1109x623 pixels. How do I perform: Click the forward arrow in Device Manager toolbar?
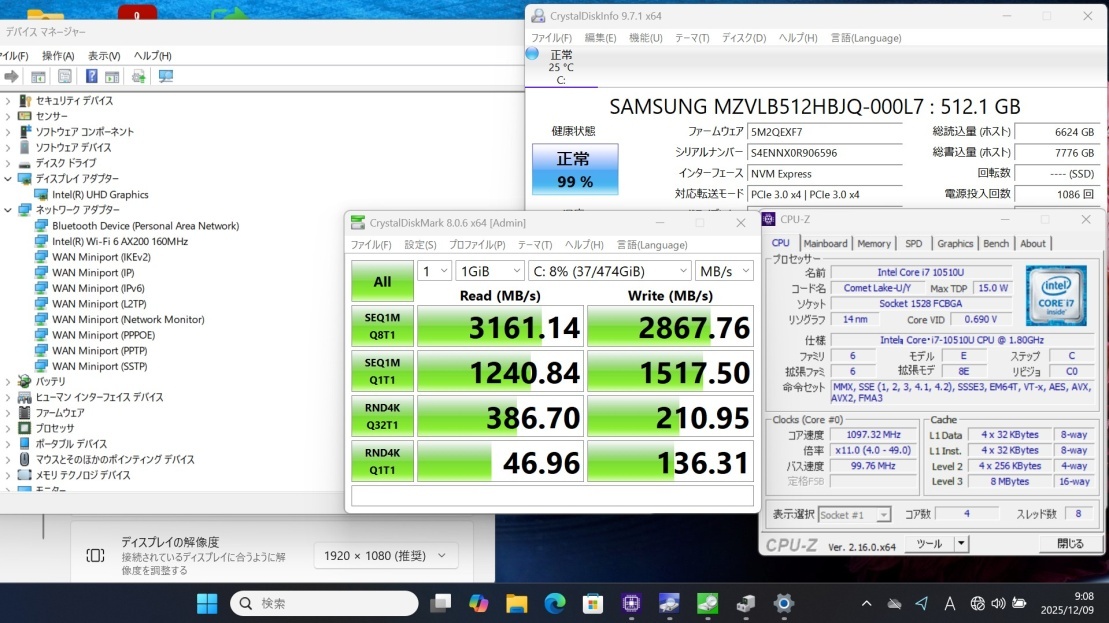(x=12, y=77)
